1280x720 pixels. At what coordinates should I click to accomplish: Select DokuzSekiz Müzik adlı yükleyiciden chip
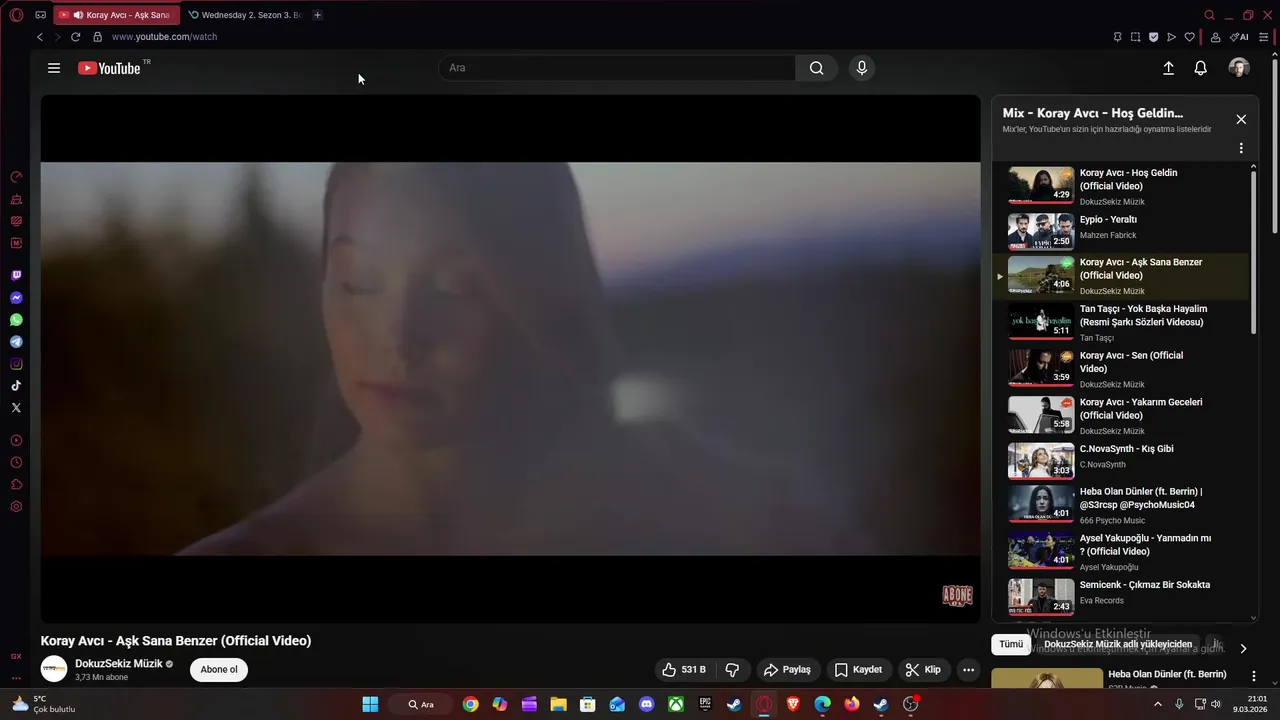point(1118,645)
